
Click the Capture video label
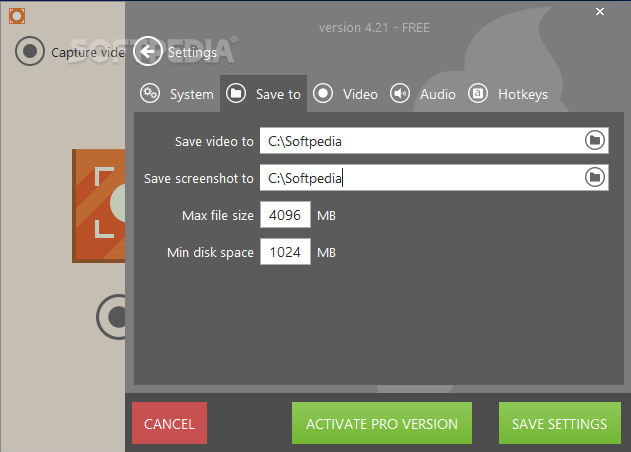pyautogui.click(x=88, y=53)
